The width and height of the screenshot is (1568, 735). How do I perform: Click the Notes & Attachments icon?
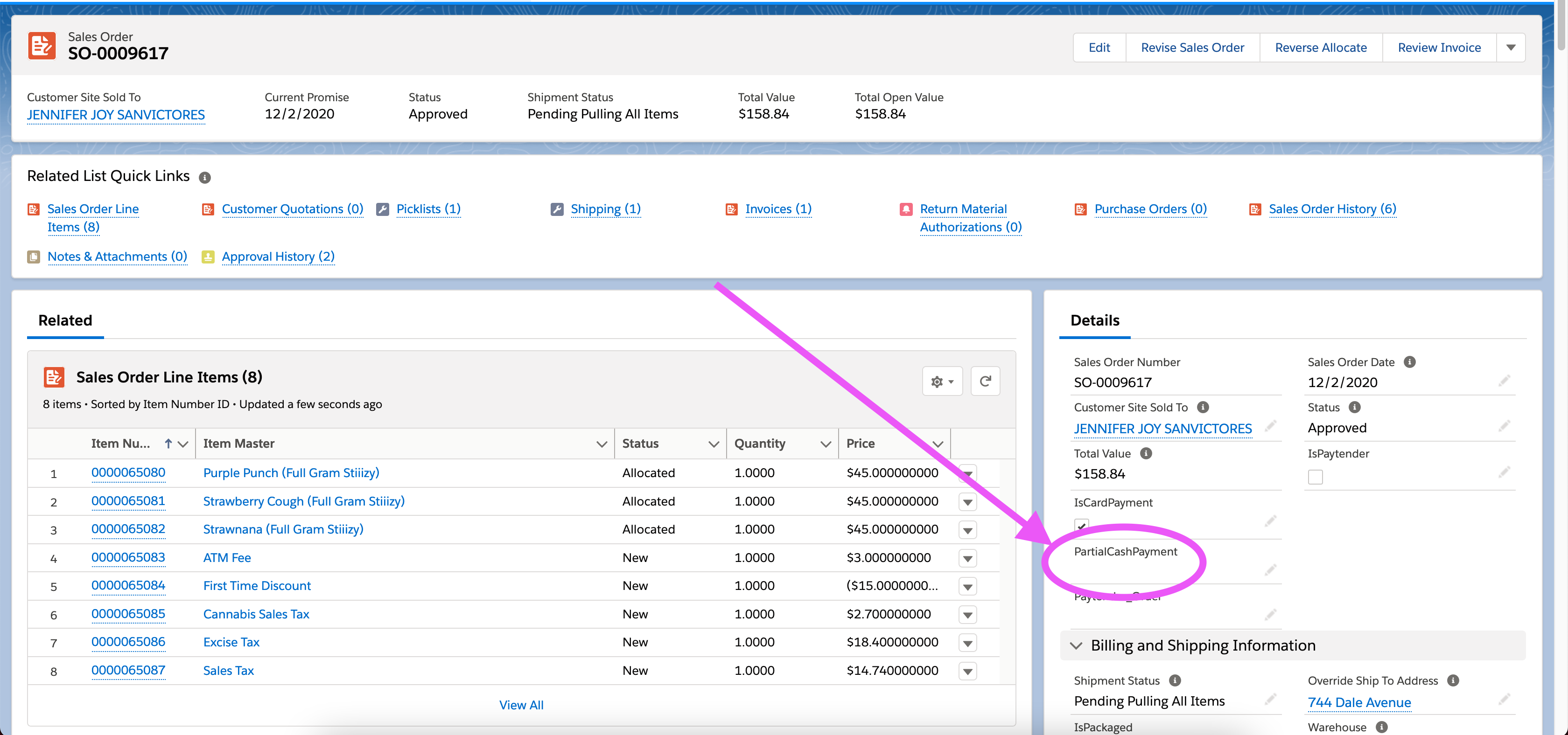(x=34, y=257)
